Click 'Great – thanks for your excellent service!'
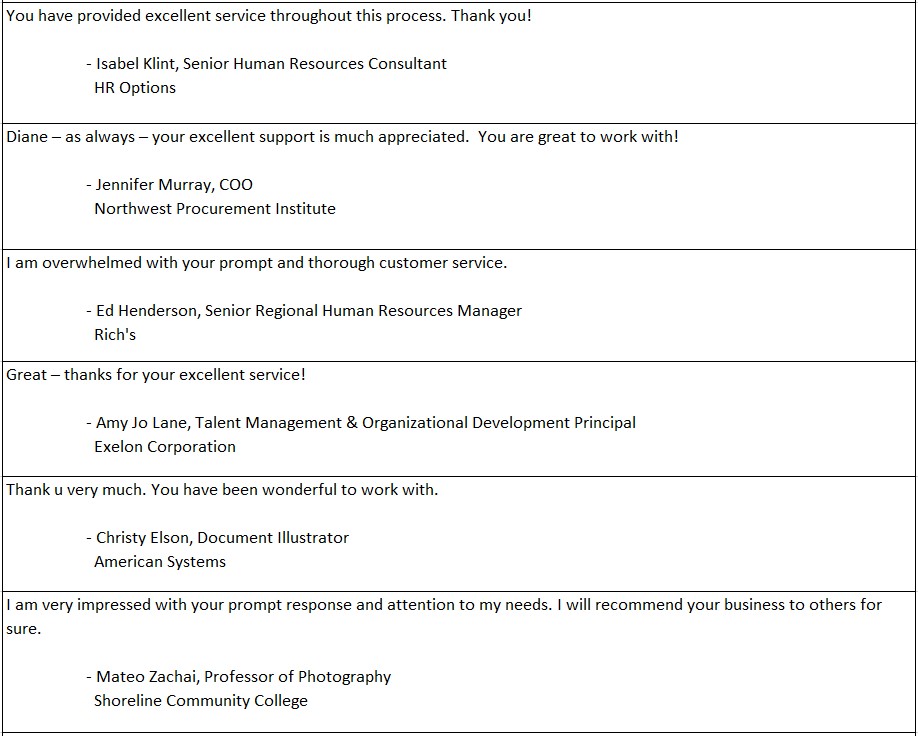Image resolution: width=918 pixels, height=736 pixels. [156, 375]
